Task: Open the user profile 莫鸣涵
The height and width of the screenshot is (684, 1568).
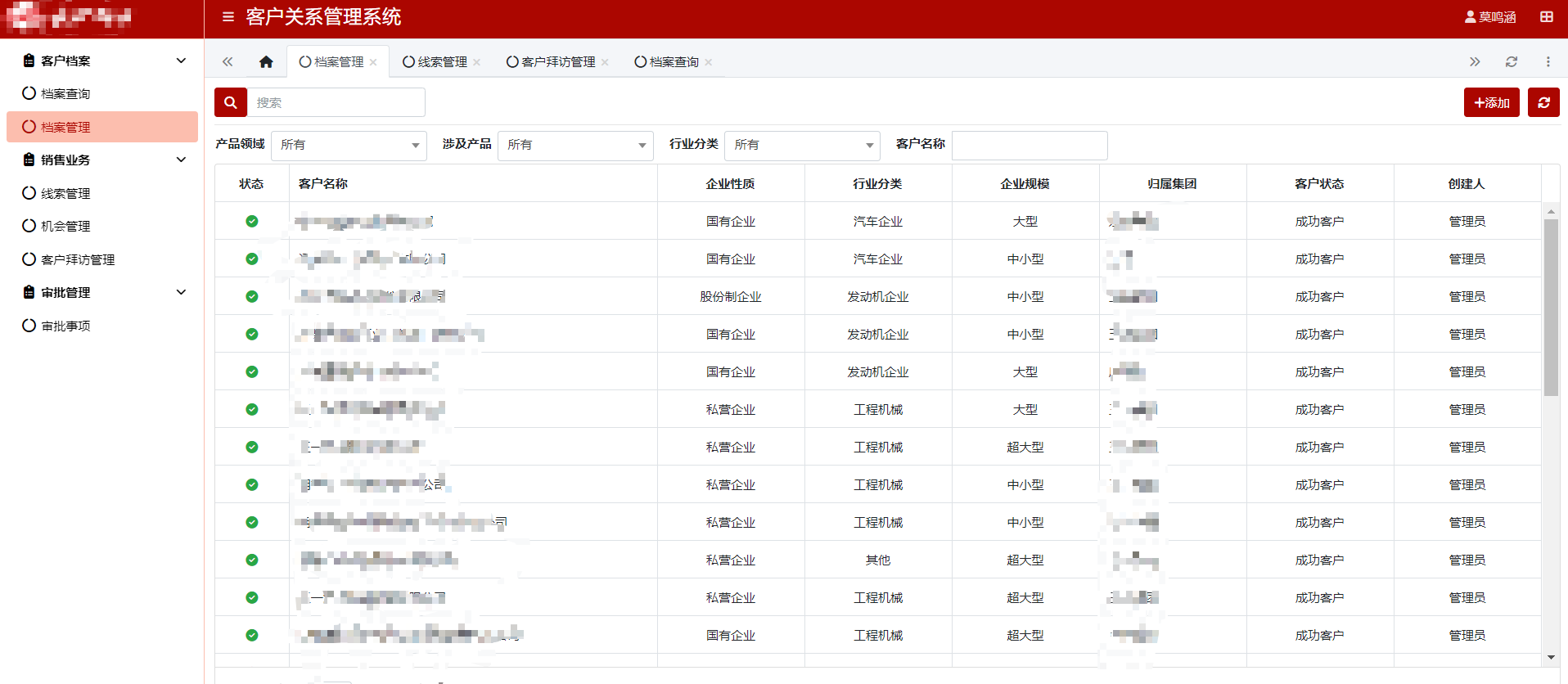Action: (x=1490, y=17)
